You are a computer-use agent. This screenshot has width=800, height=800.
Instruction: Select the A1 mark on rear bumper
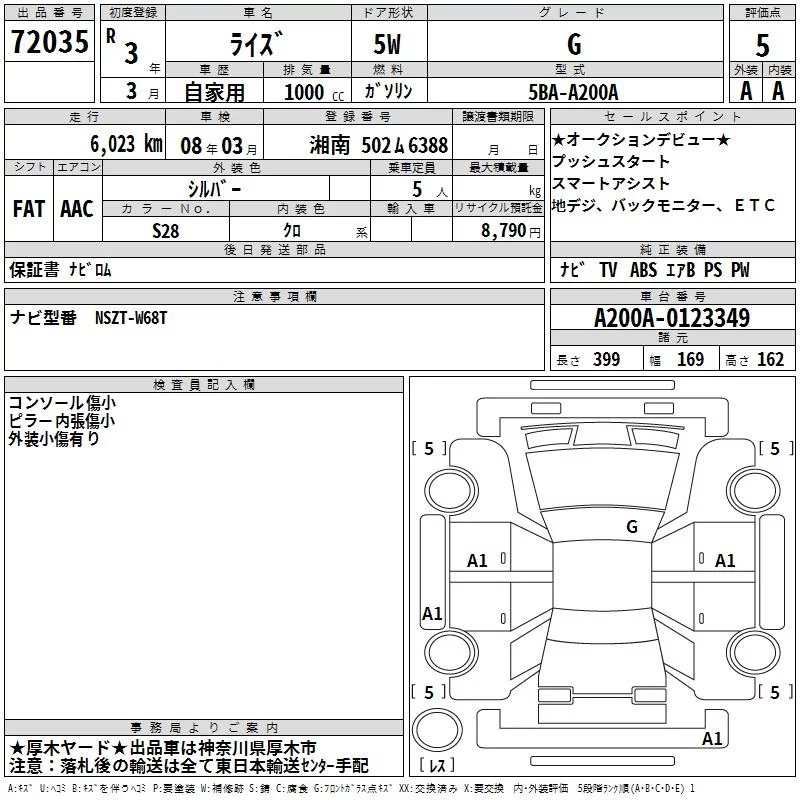point(712,738)
